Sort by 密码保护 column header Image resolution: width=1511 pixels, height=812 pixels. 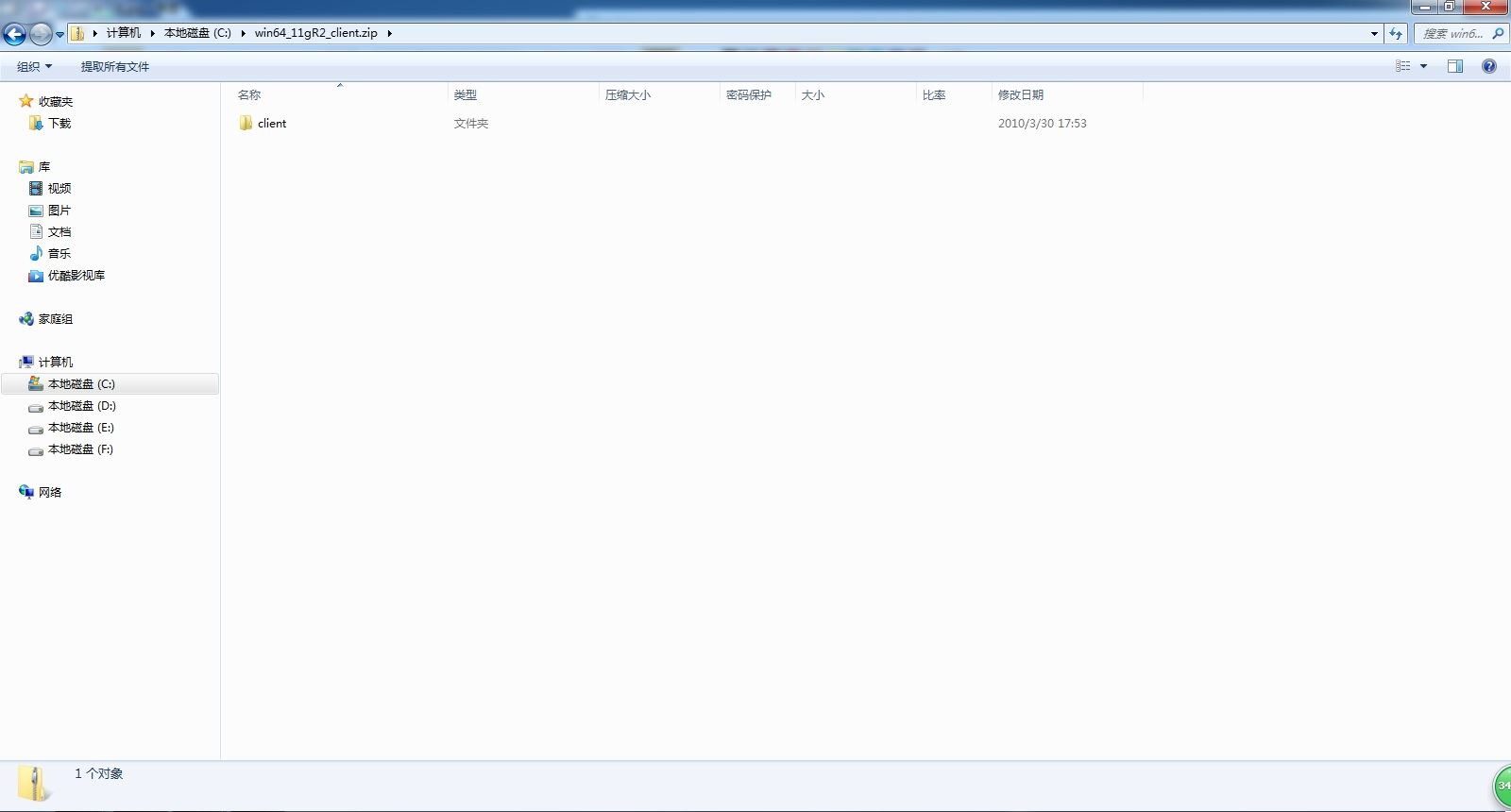[x=749, y=94]
